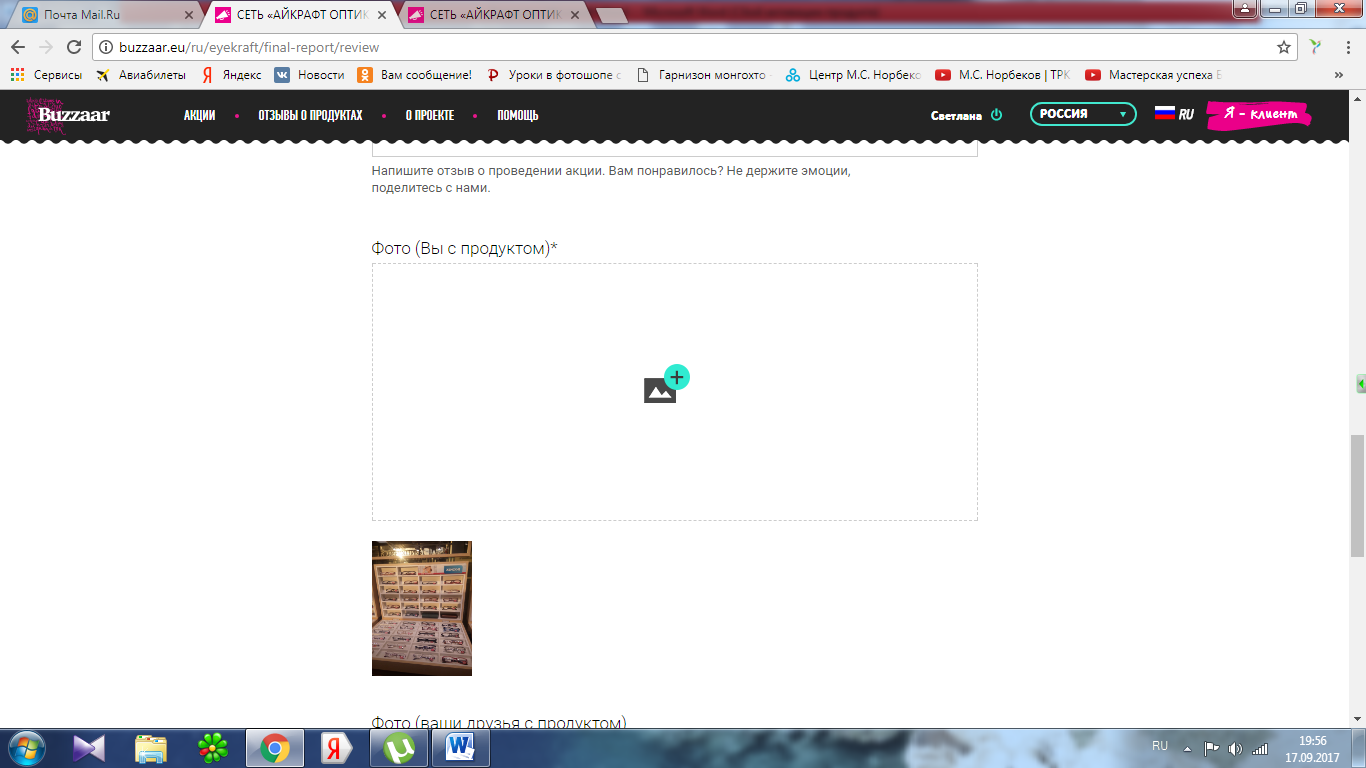Image resolution: width=1366 pixels, height=768 pixels.
Task: Show hidden bookmarks with the chevron
Action: pos(1338,75)
